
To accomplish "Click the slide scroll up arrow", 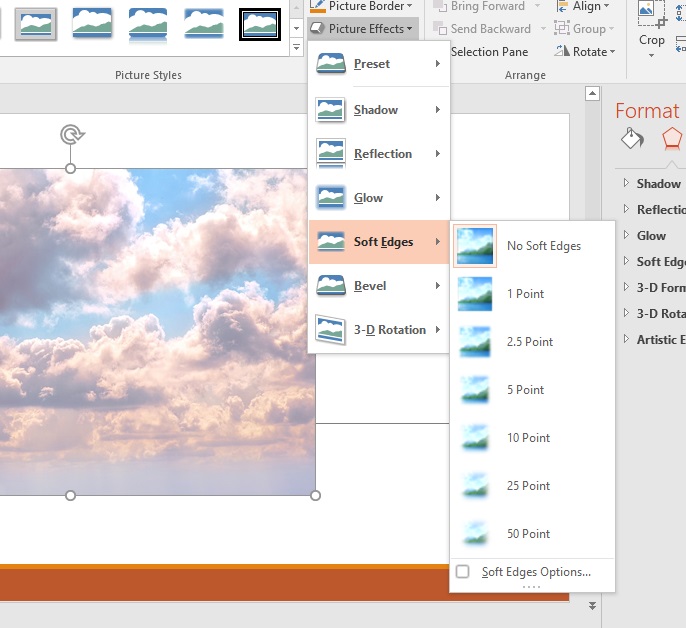I will pyautogui.click(x=592, y=93).
